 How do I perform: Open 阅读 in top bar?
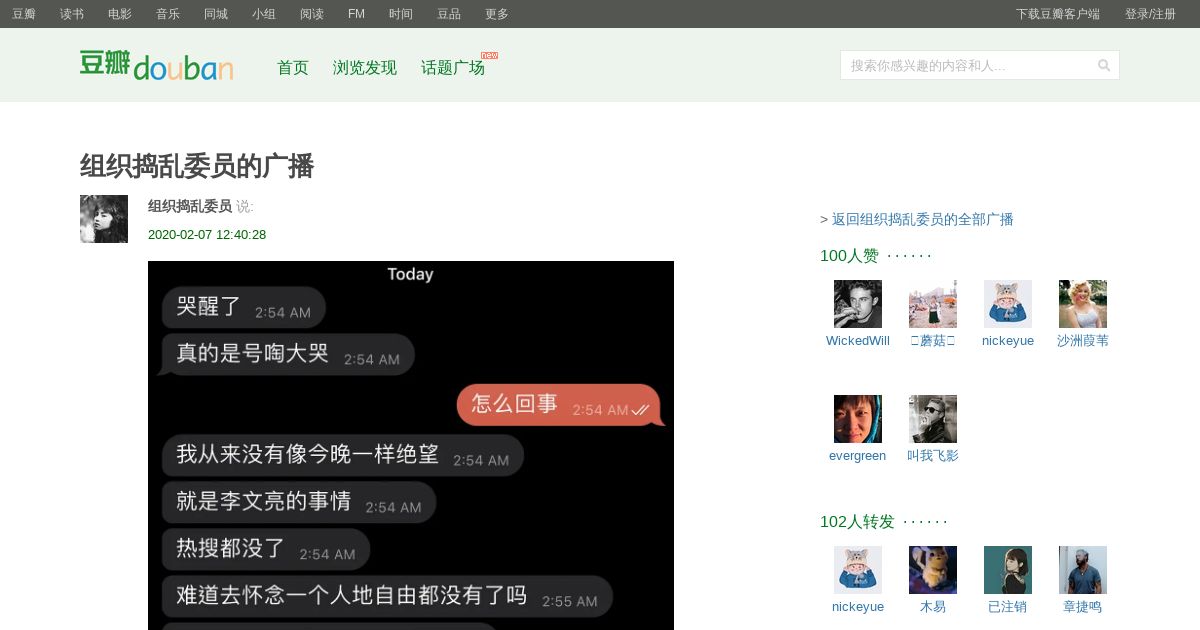pyautogui.click(x=312, y=14)
